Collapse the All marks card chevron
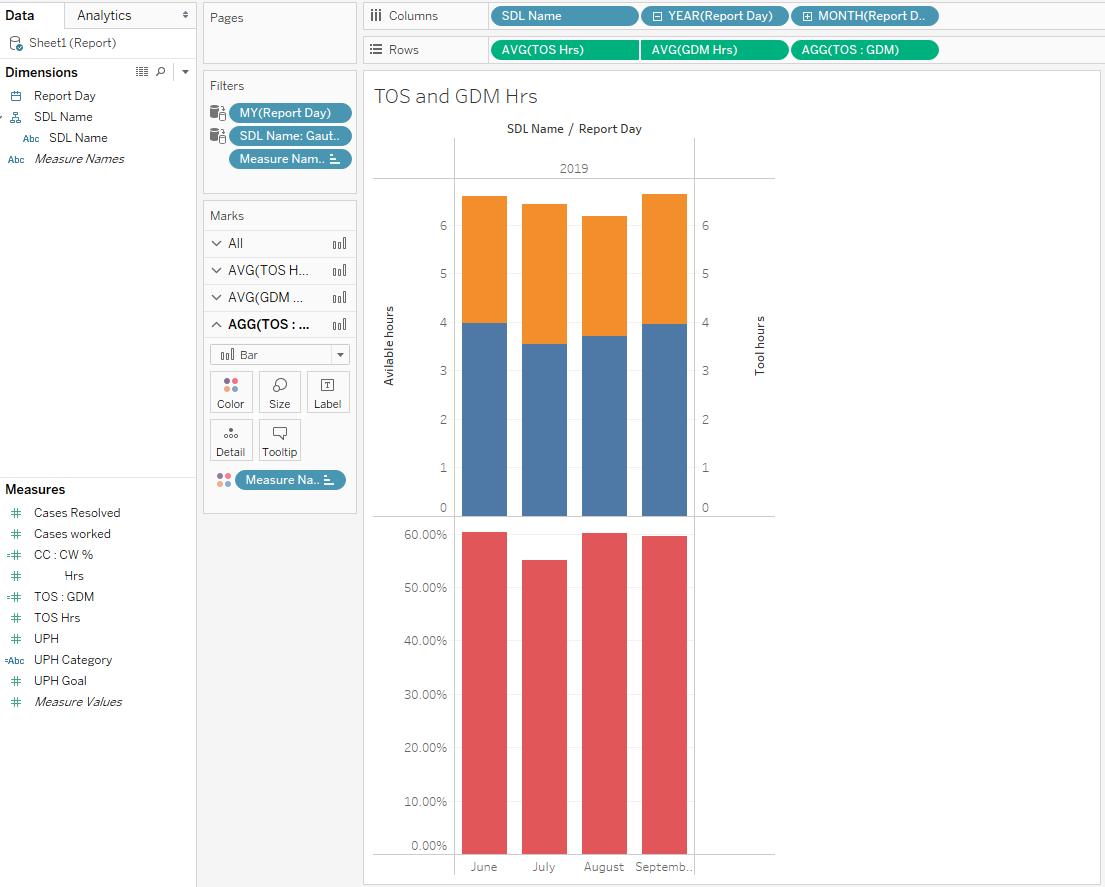Viewport: 1105px width, 887px height. pos(216,244)
